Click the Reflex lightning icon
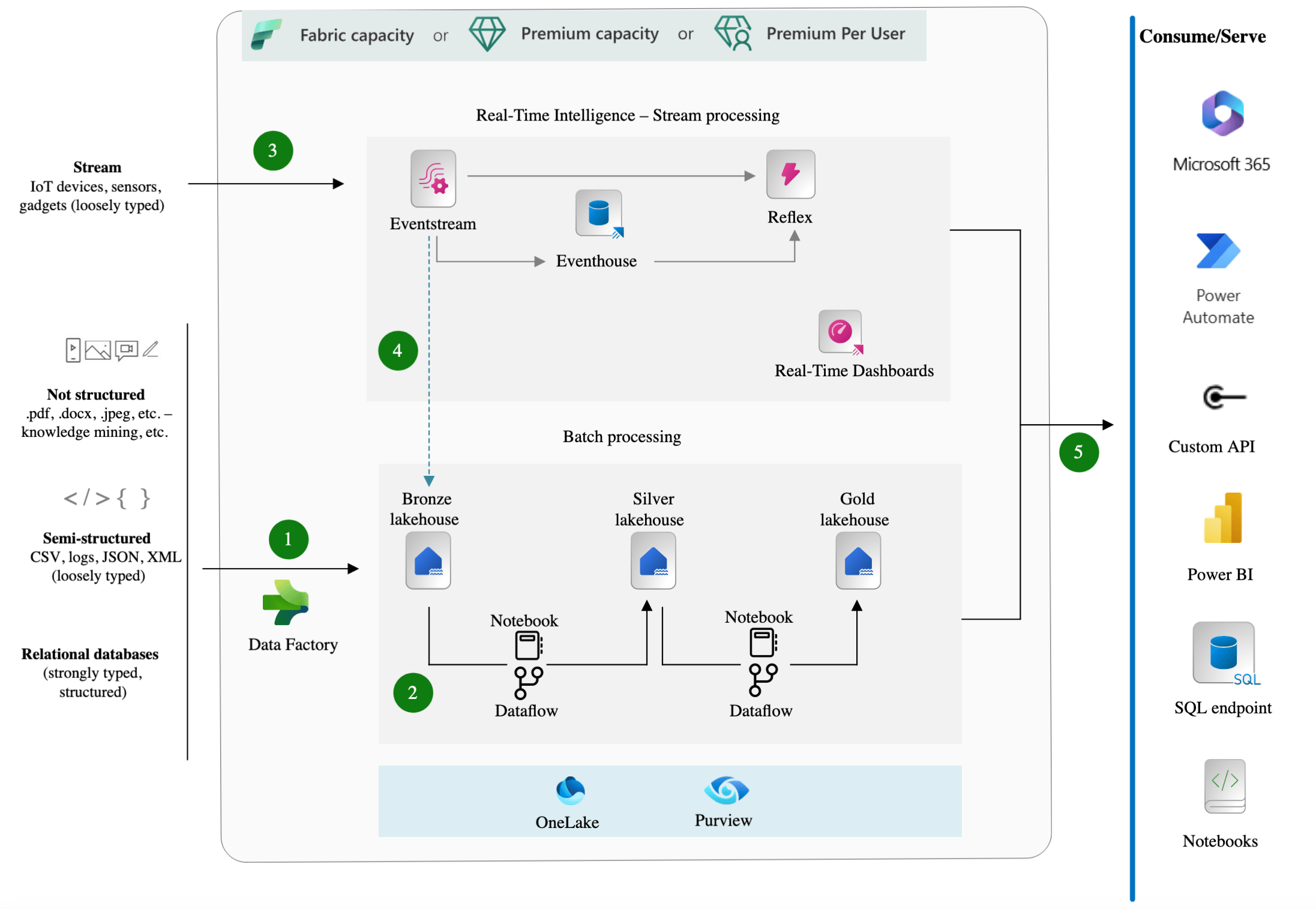 [x=790, y=174]
